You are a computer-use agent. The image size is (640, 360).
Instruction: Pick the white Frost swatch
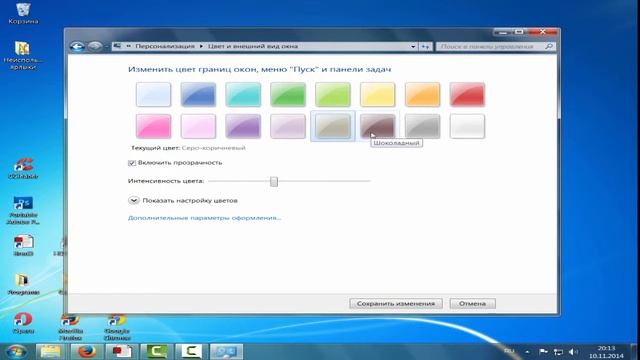pyautogui.click(x=468, y=126)
